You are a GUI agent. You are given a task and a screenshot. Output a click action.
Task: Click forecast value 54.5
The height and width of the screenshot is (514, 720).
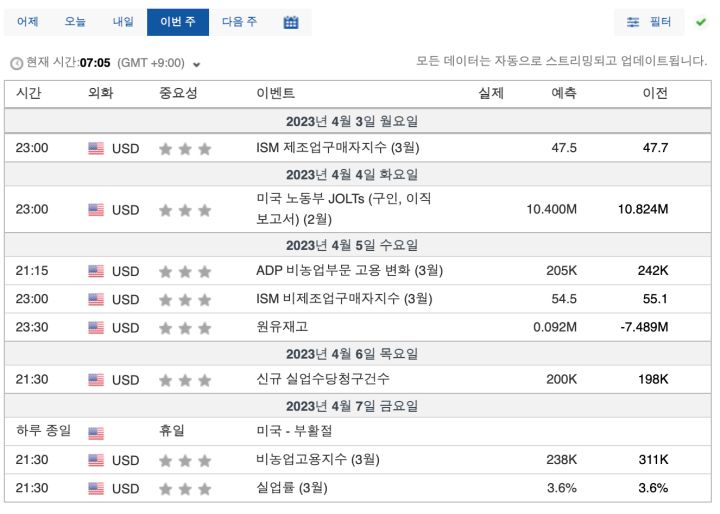[564, 299]
